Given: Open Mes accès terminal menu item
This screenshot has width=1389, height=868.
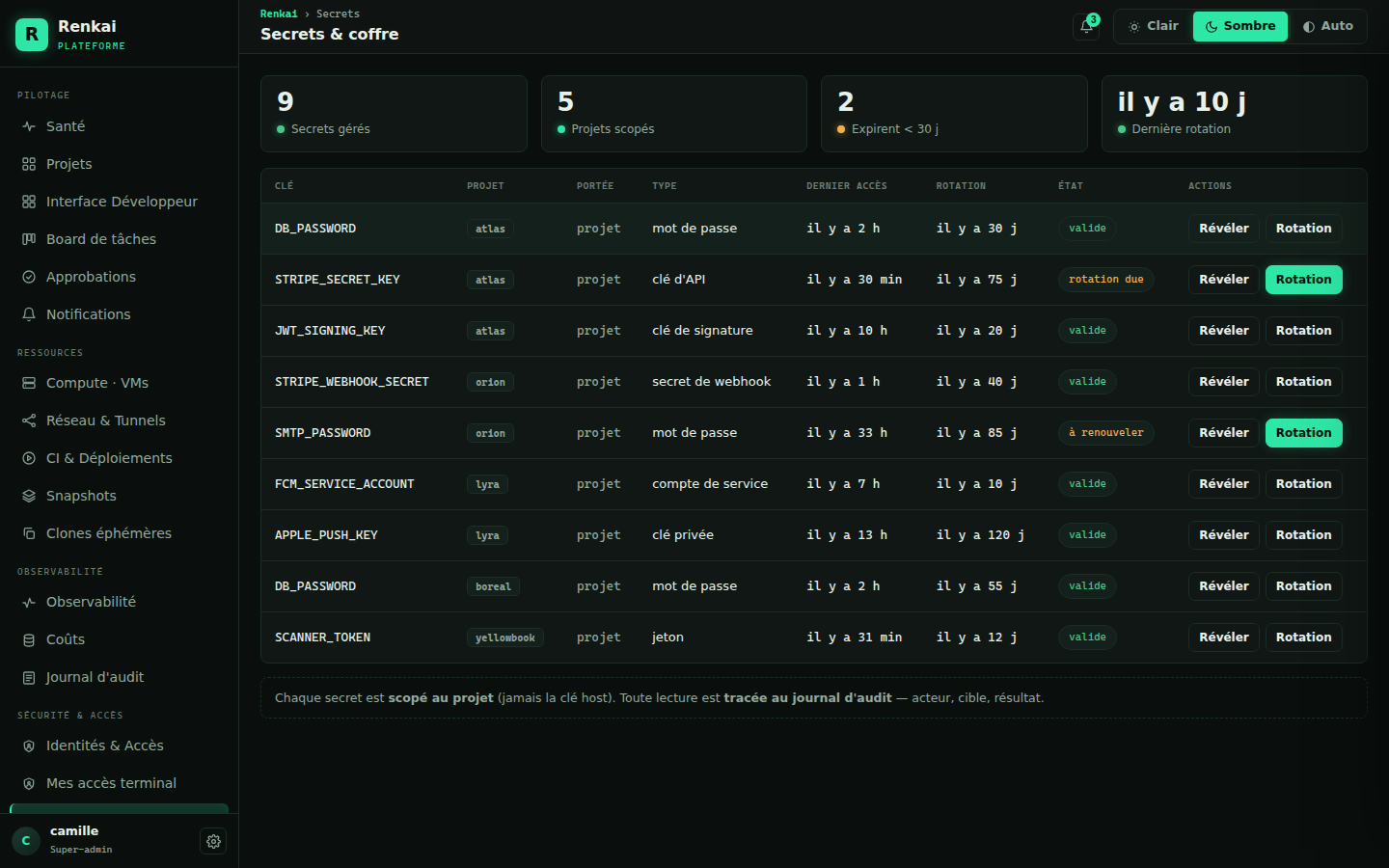Looking at the screenshot, I should coord(120,783).
